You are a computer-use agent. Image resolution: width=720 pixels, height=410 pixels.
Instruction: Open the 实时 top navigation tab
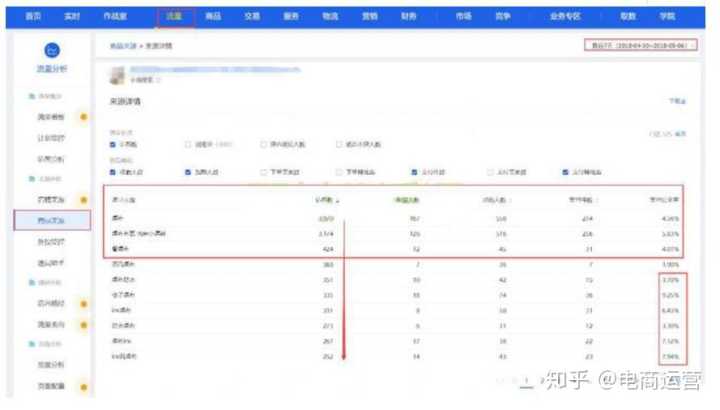coord(72,16)
